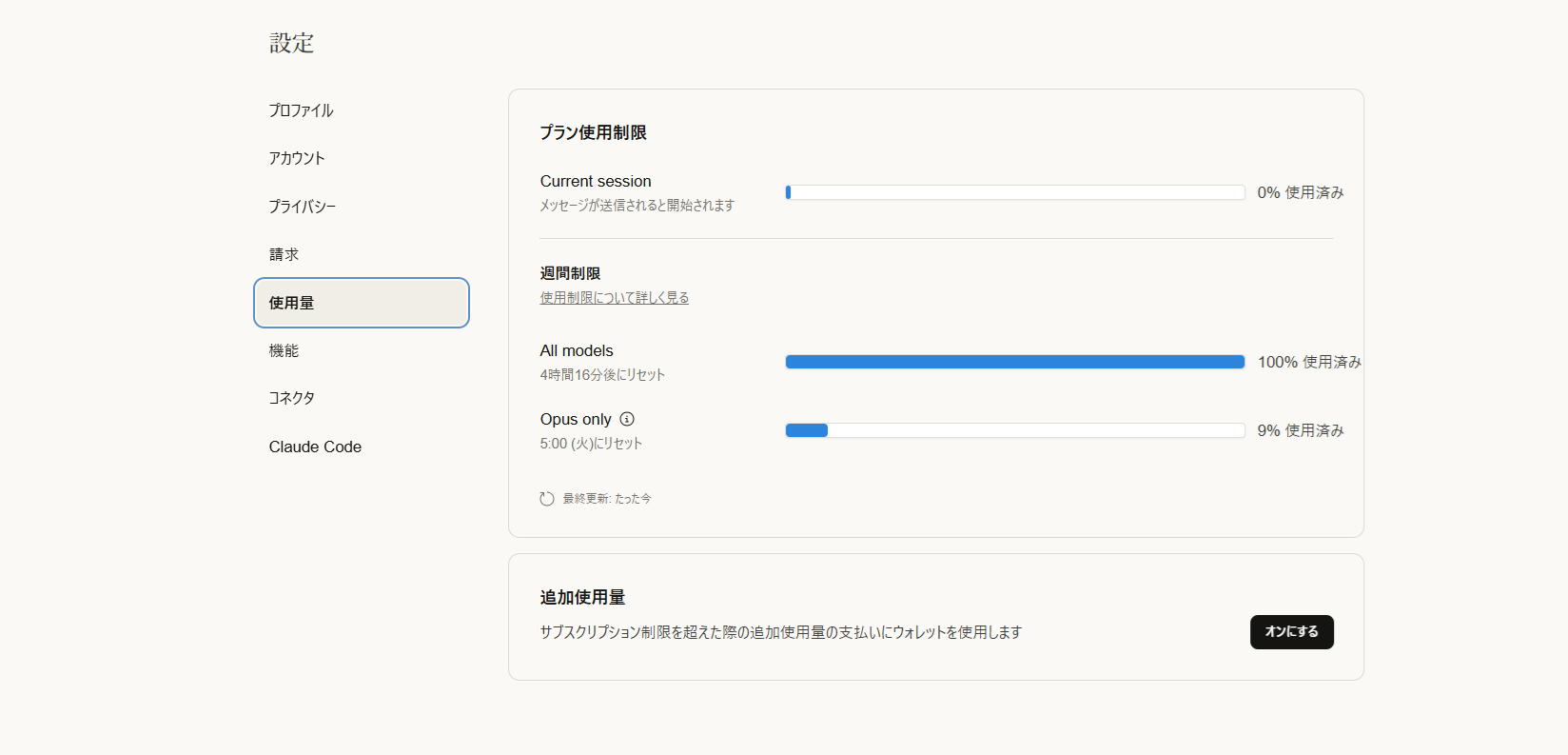Click the All models usage progress bar
Viewport: 1568px width, 755px height.
[1014, 362]
